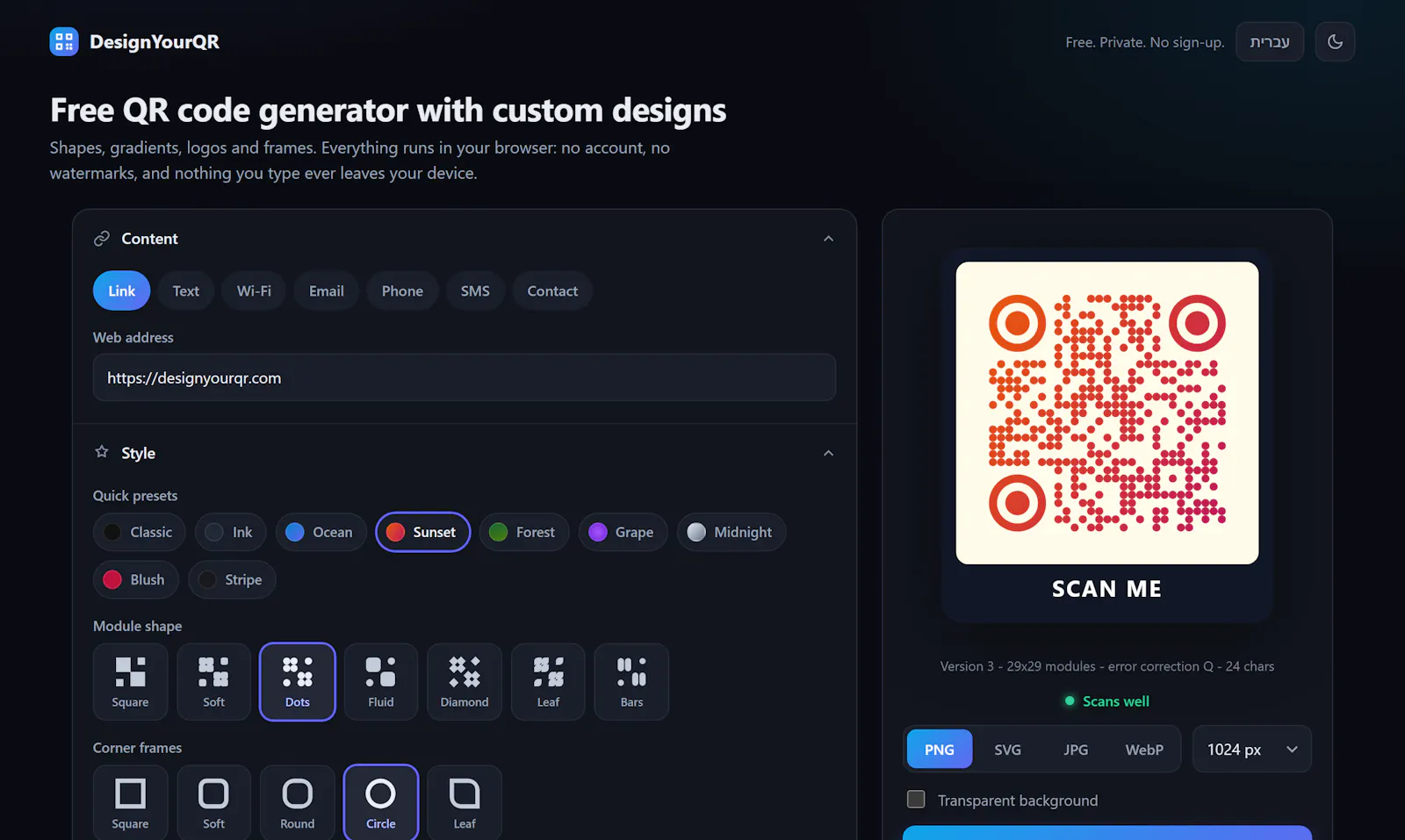Enable the Transparent background checkbox

point(916,800)
